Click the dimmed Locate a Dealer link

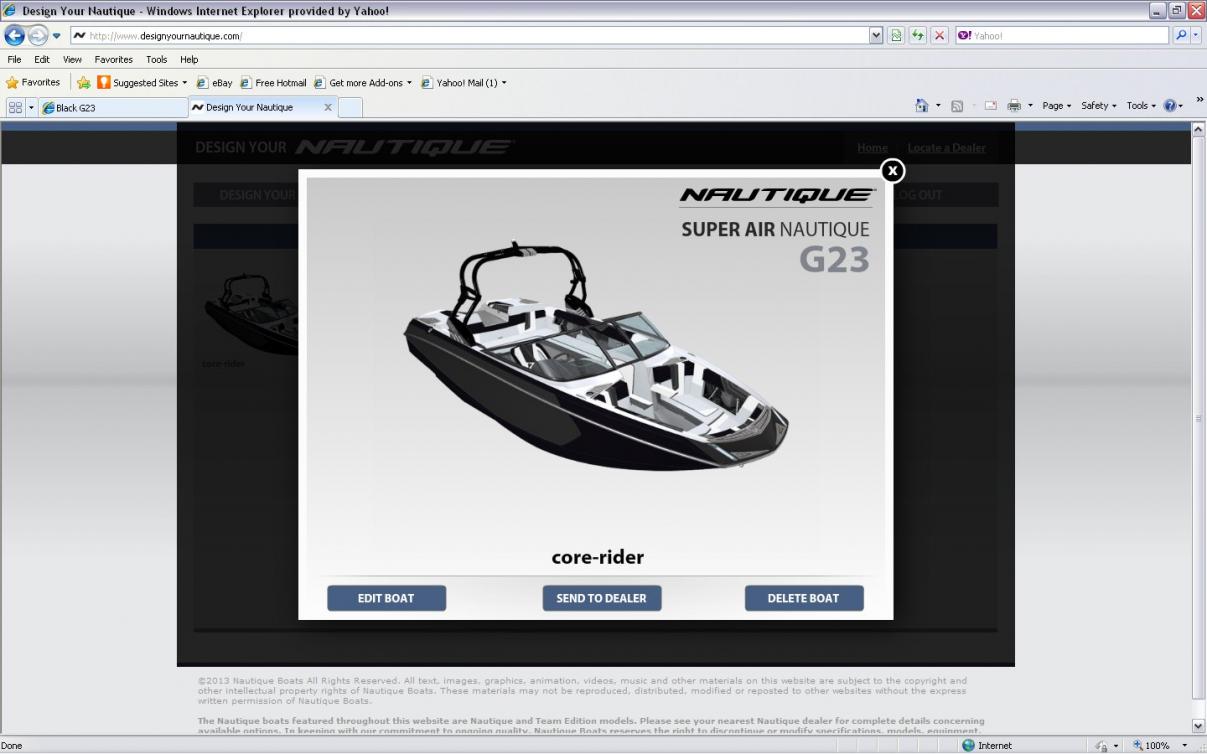click(x=946, y=148)
